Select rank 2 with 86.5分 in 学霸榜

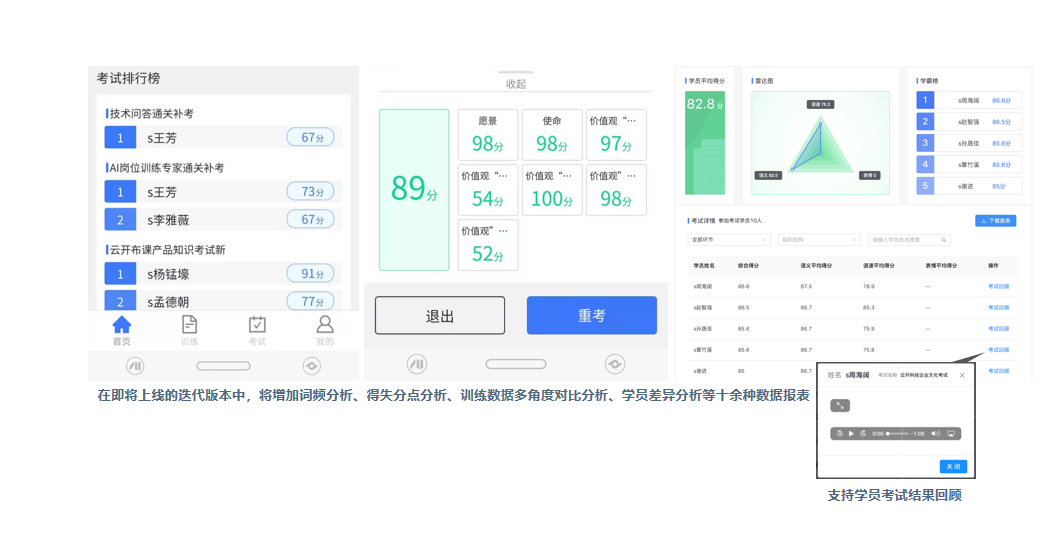[969, 122]
